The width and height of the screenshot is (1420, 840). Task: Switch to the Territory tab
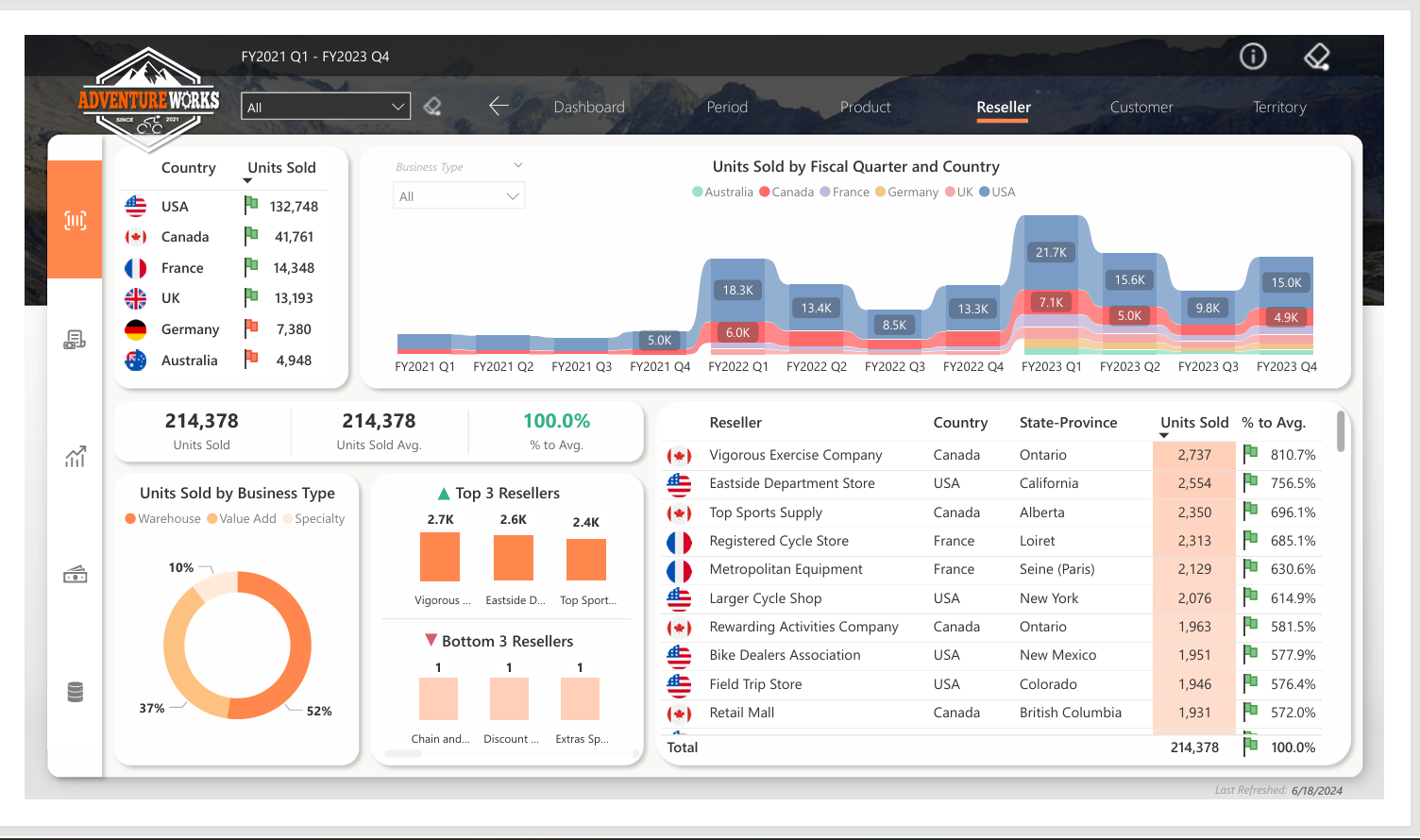[1279, 108]
